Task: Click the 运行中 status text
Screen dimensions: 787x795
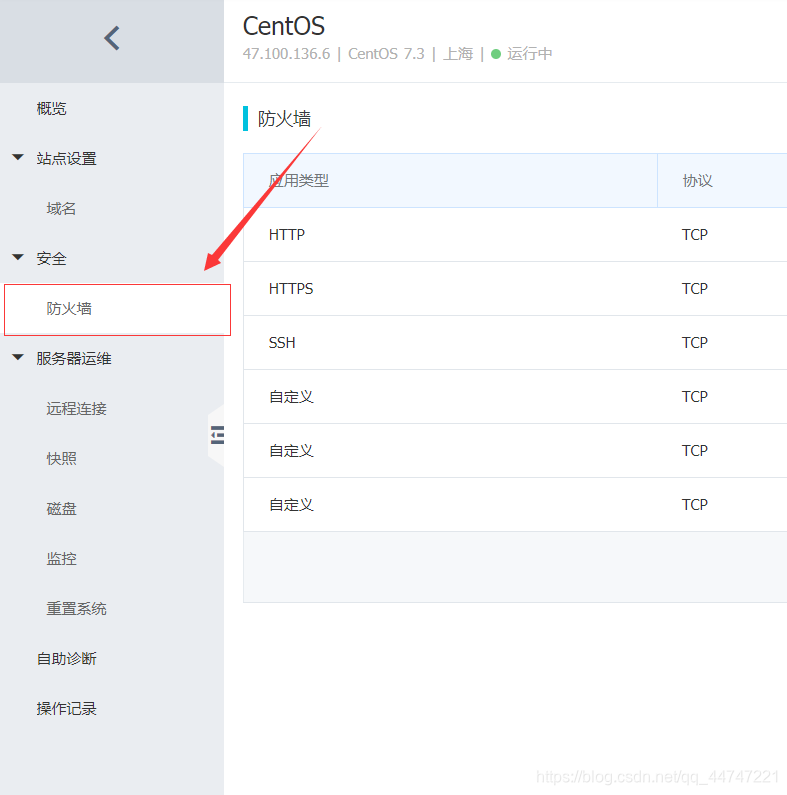Action: tap(529, 54)
